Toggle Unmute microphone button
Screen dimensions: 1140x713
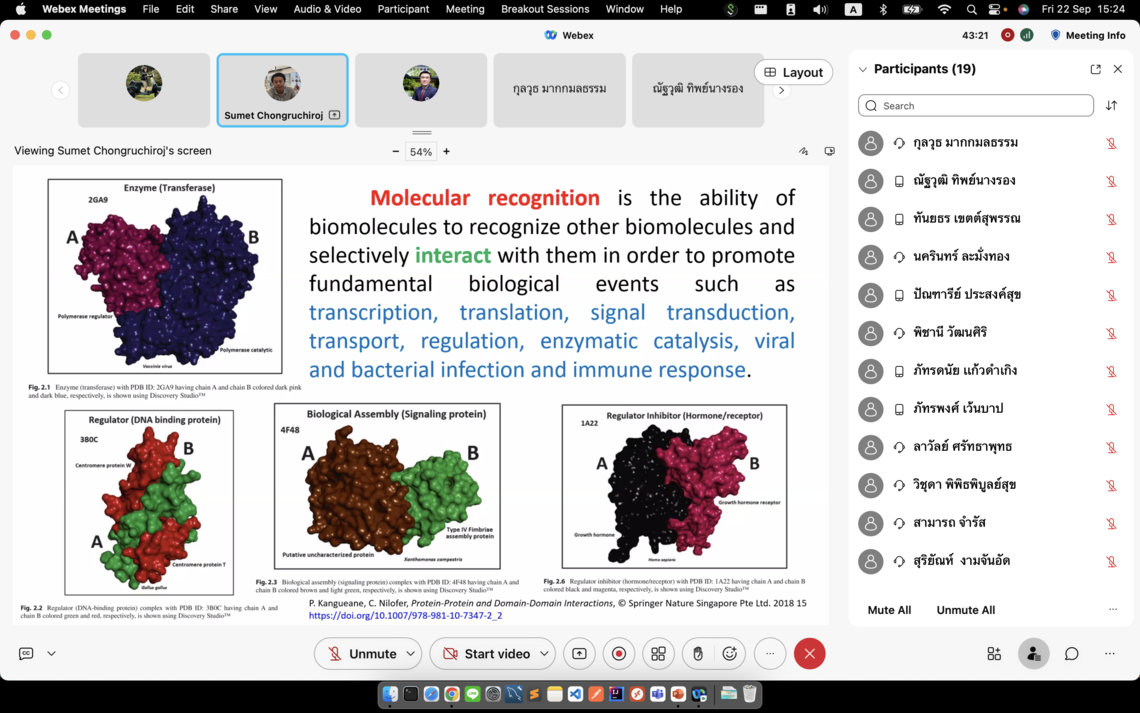point(360,654)
